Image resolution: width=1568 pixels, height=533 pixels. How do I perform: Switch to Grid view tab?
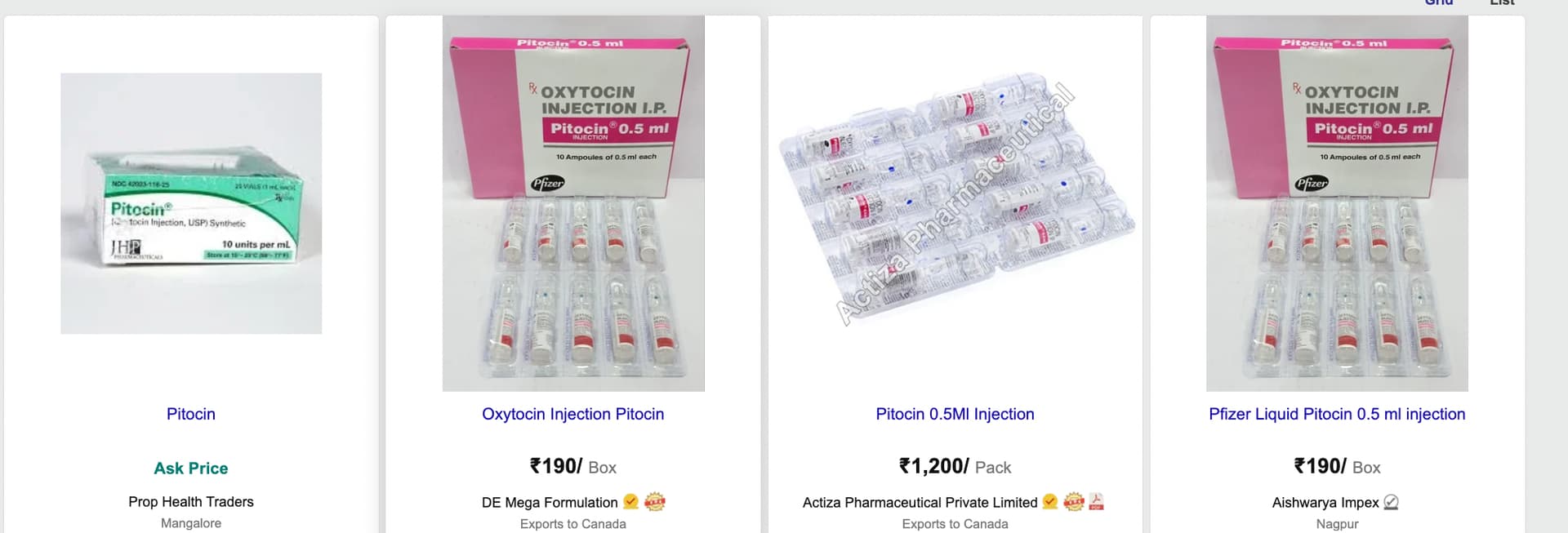[x=1439, y=2]
